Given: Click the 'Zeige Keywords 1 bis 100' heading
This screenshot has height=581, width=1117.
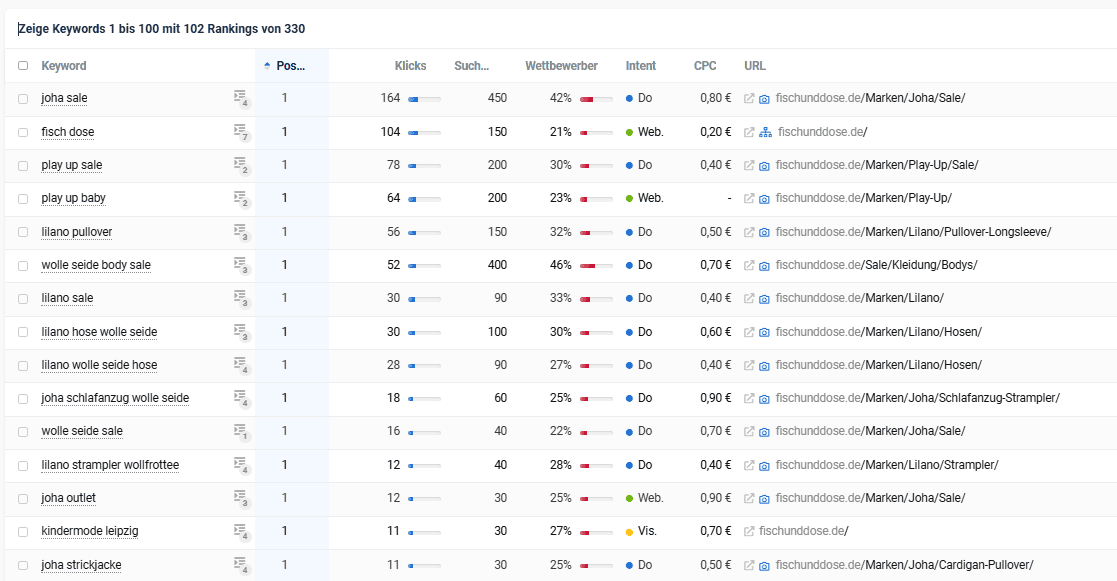Looking at the screenshot, I should 161,29.
